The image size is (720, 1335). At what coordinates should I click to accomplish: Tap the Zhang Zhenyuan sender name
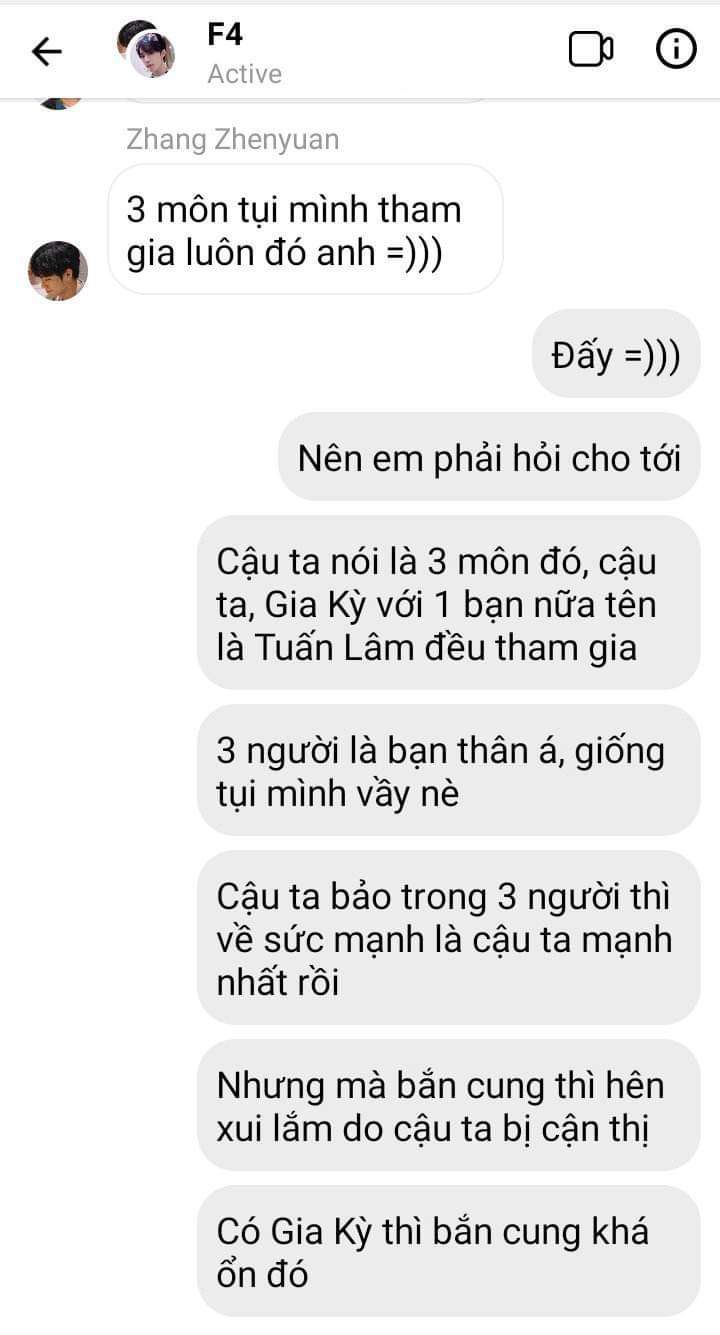click(x=233, y=140)
